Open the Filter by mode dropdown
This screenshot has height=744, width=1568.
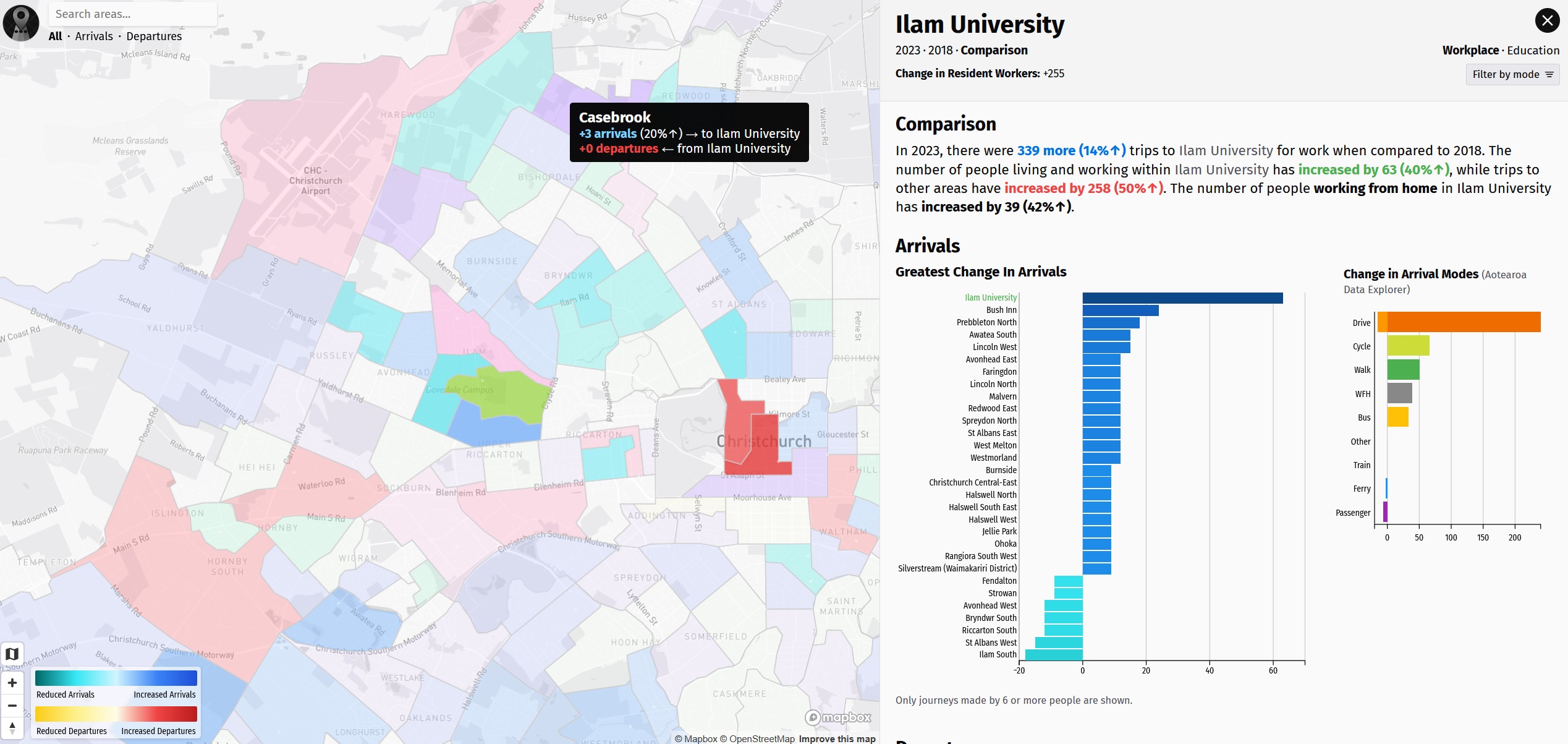click(1512, 75)
